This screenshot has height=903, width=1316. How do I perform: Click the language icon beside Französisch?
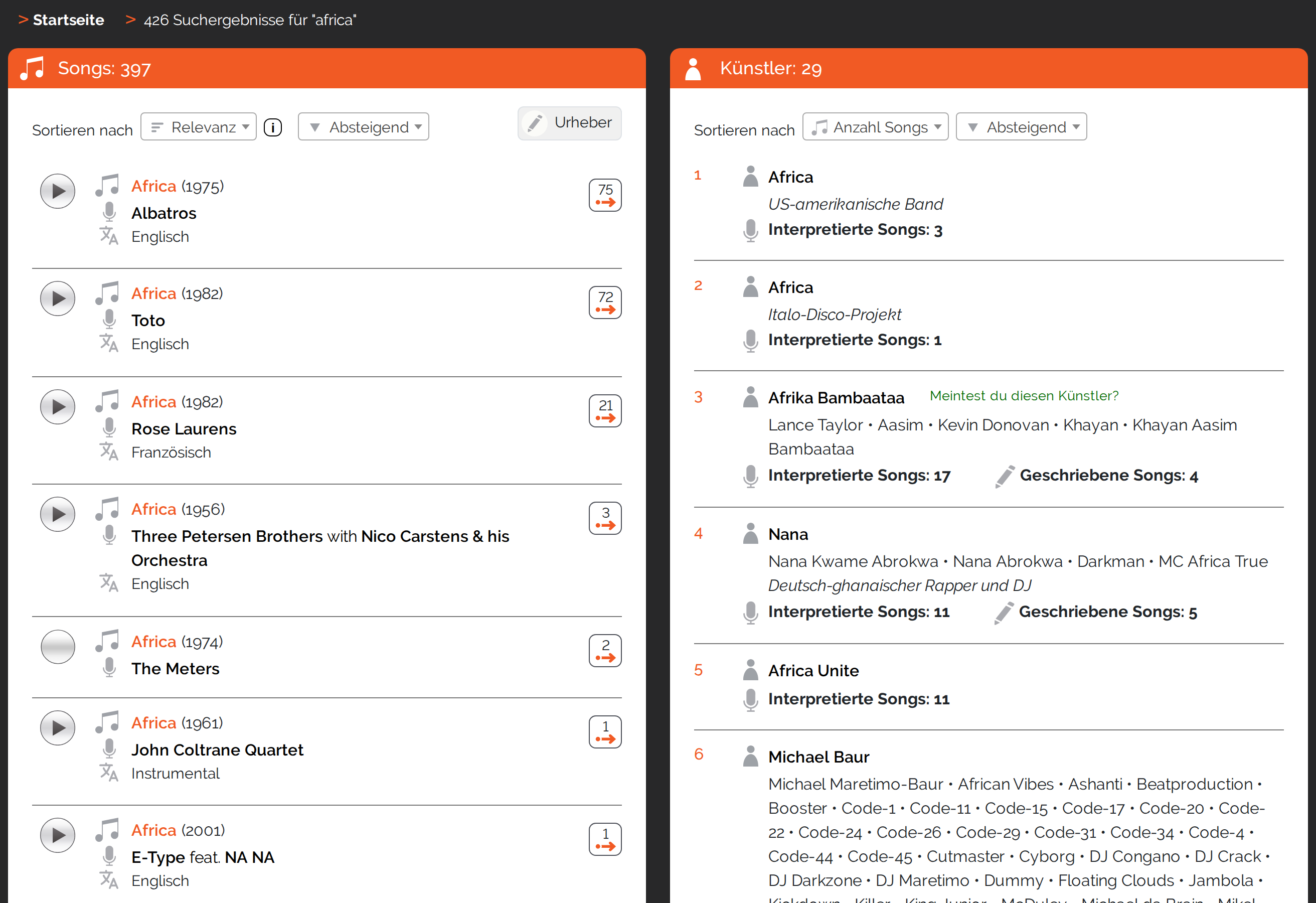click(109, 452)
